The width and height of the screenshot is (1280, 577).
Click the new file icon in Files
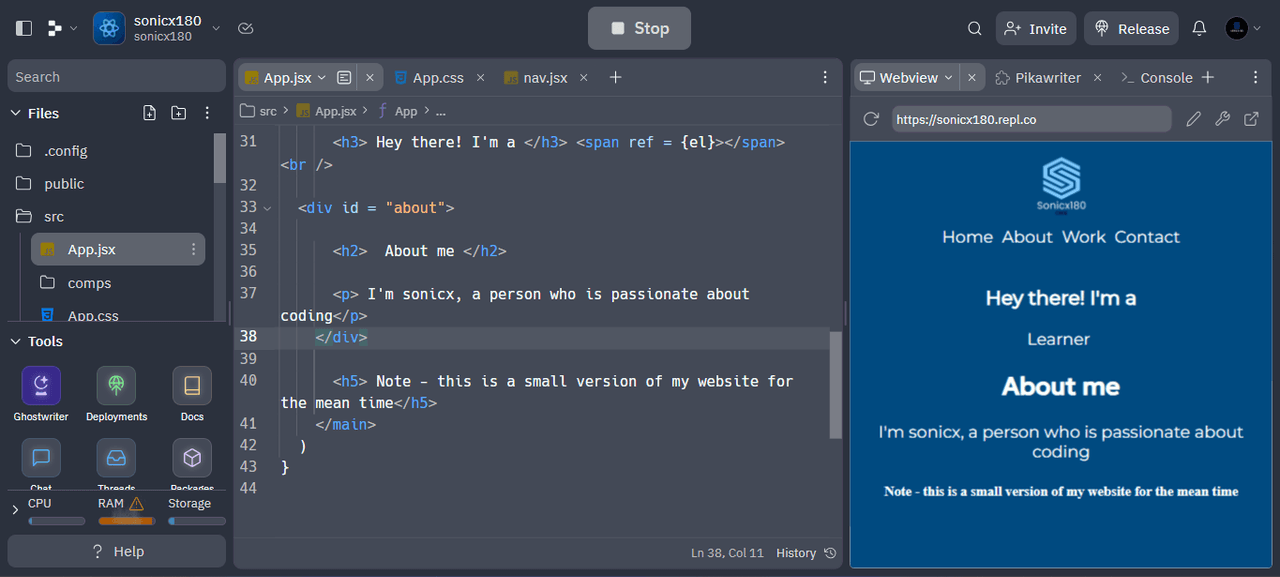[x=149, y=113]
